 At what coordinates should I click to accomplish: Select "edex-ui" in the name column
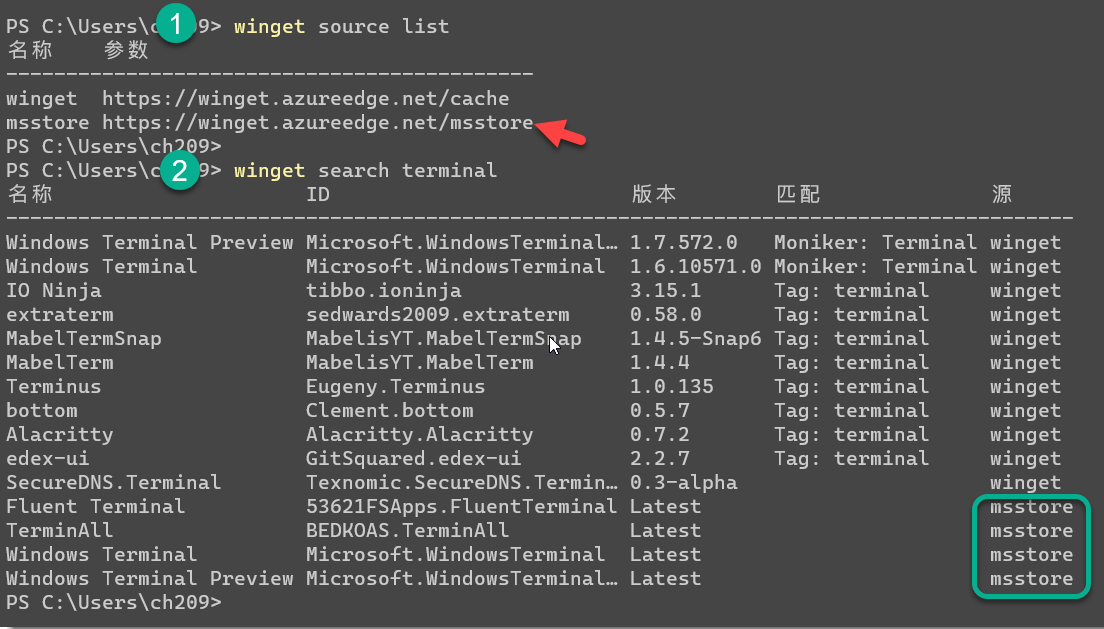click(48, 459)
